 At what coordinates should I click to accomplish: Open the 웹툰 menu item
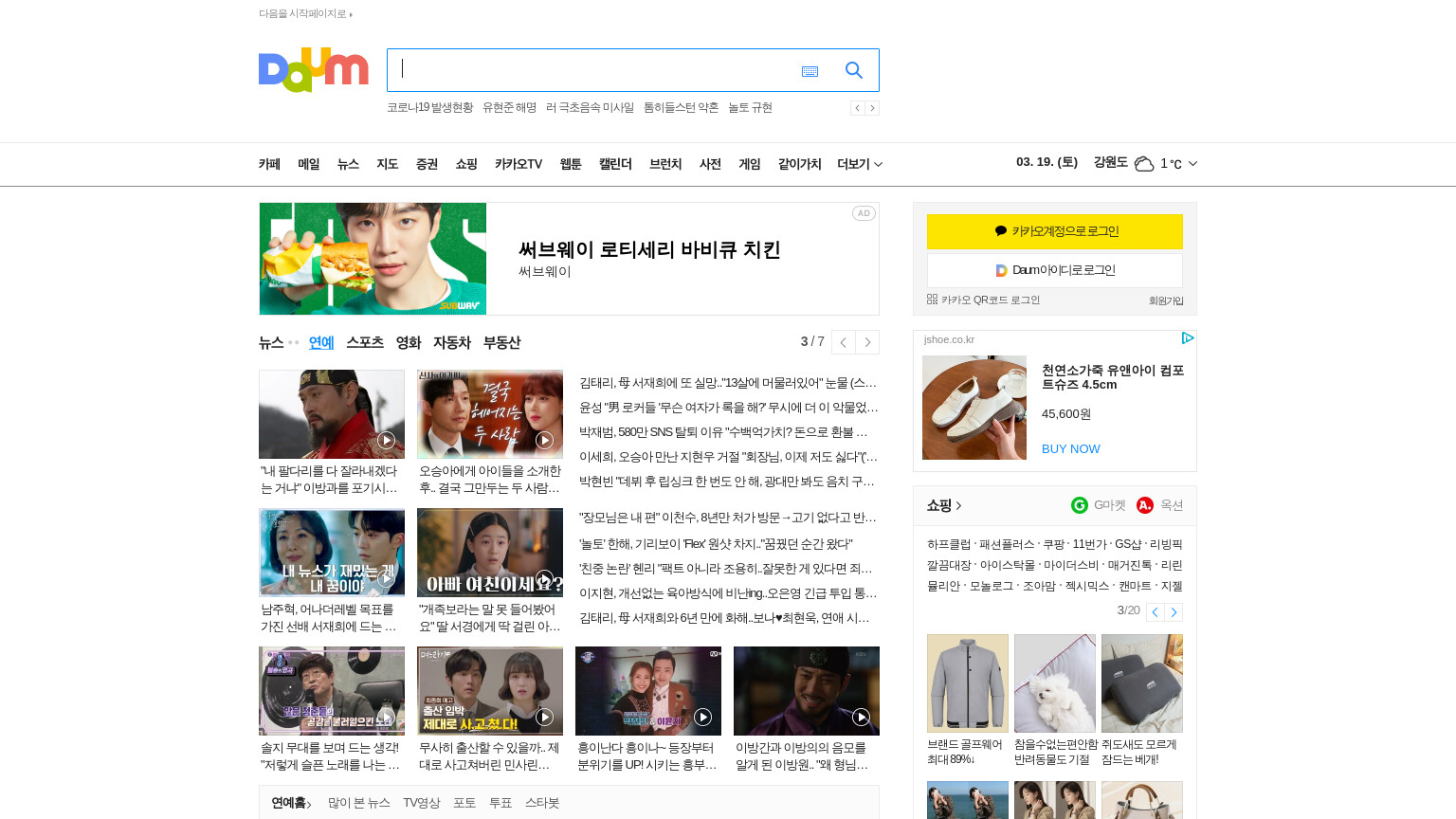(x=571, y=164)
